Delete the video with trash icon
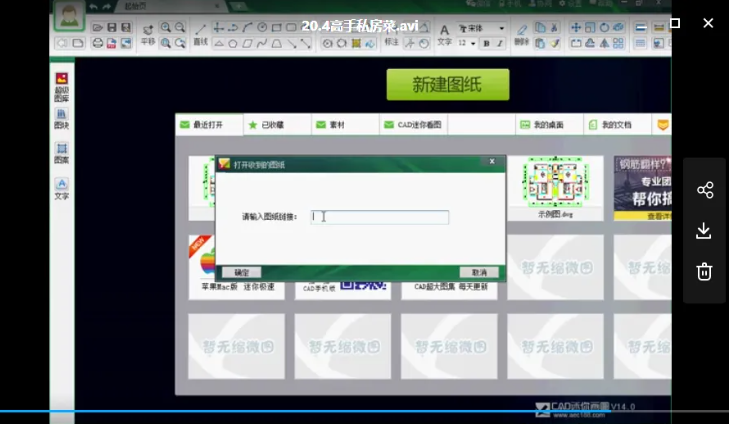 tap(704, 272)
